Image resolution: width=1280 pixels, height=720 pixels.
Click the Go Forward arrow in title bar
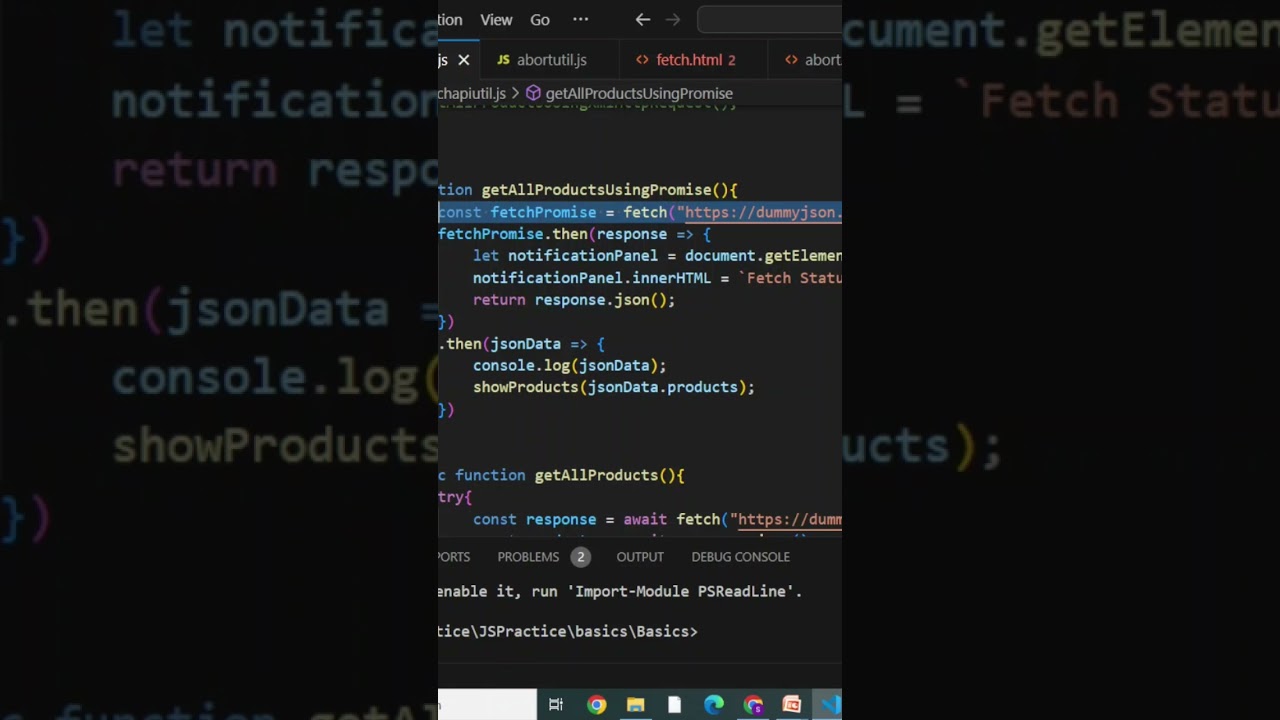673,20
